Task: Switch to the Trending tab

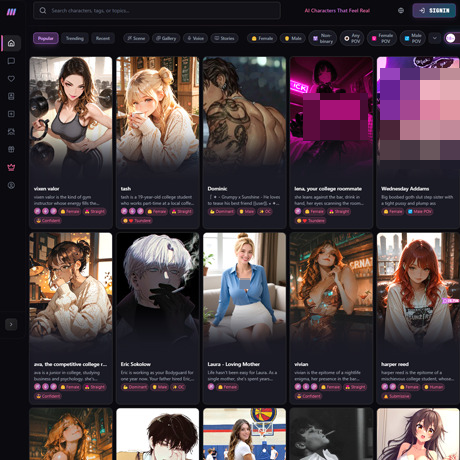Action: coord(75,38)
